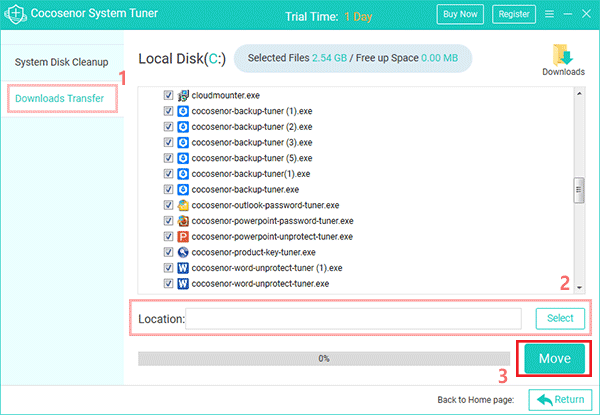
Task: Click the cloudmounter.exe file name
Action: click(226, 95)
